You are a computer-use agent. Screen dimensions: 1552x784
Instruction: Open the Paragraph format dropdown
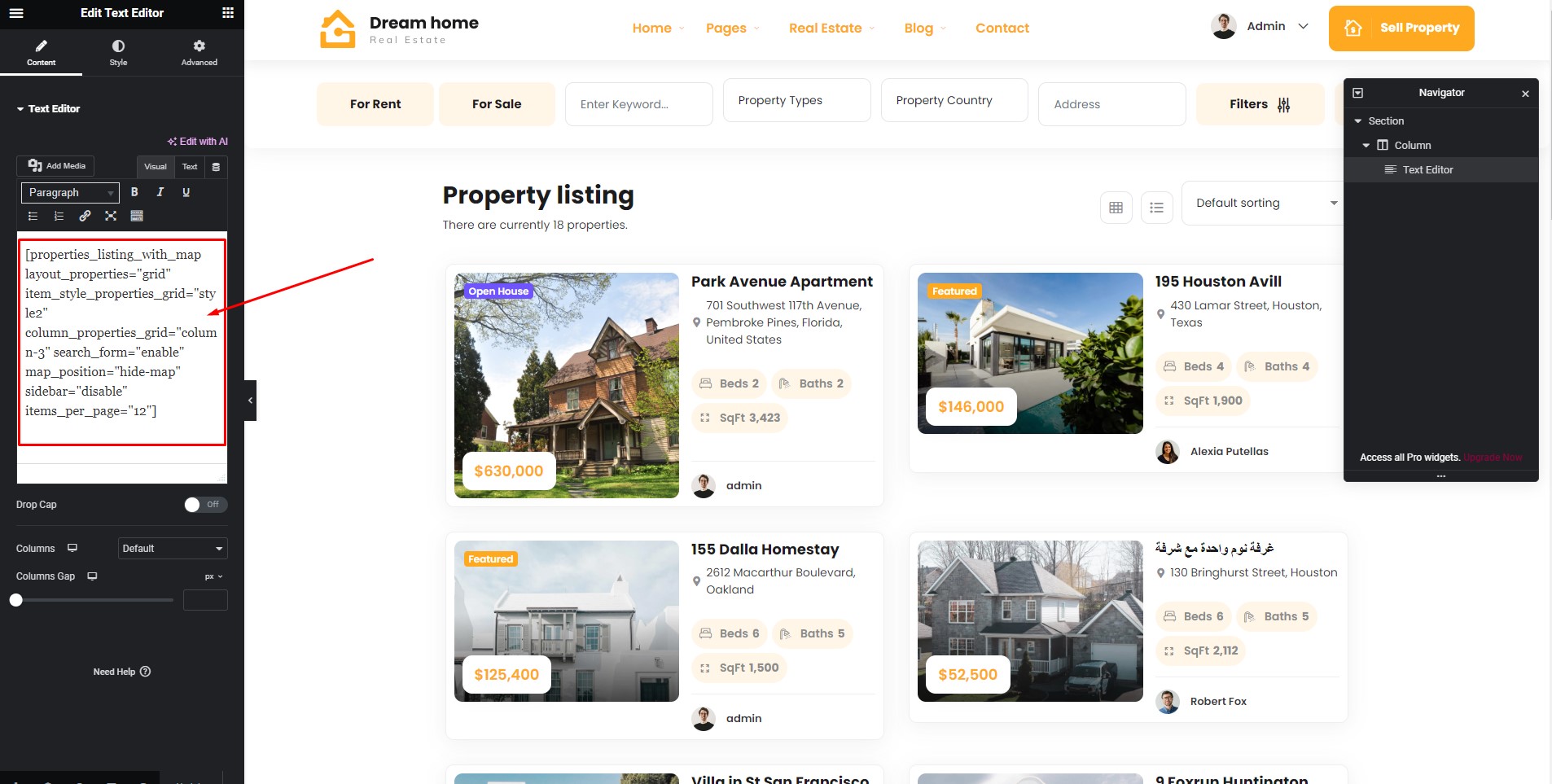point(70,193)
